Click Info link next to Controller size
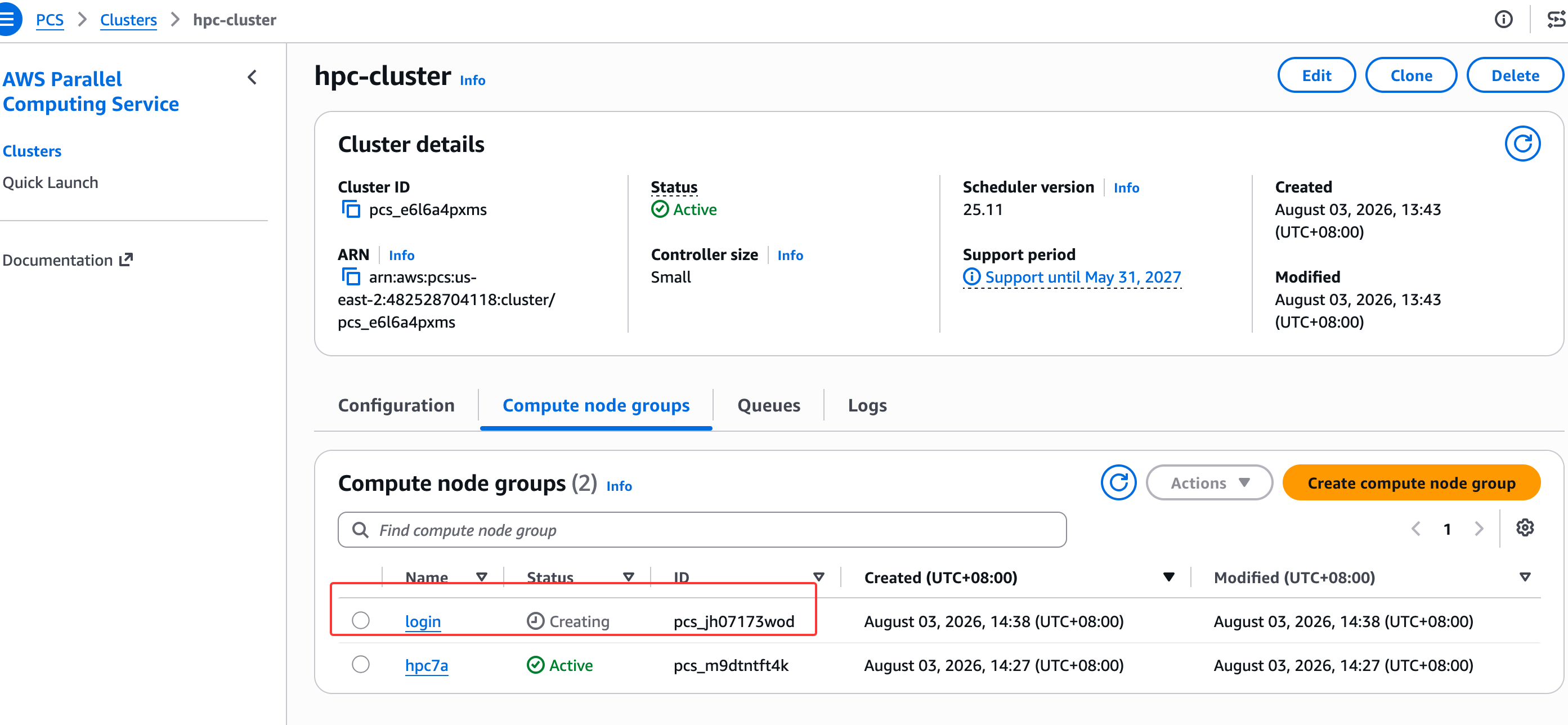Viewport: 1568px width, 725px height. [x=790, y=254]
